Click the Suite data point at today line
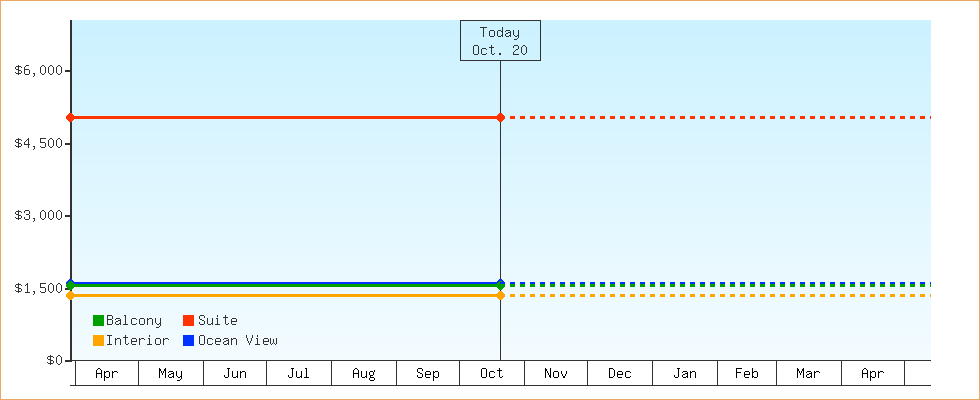This screenshot has height=400, width=980. click(x=500, y=118)
